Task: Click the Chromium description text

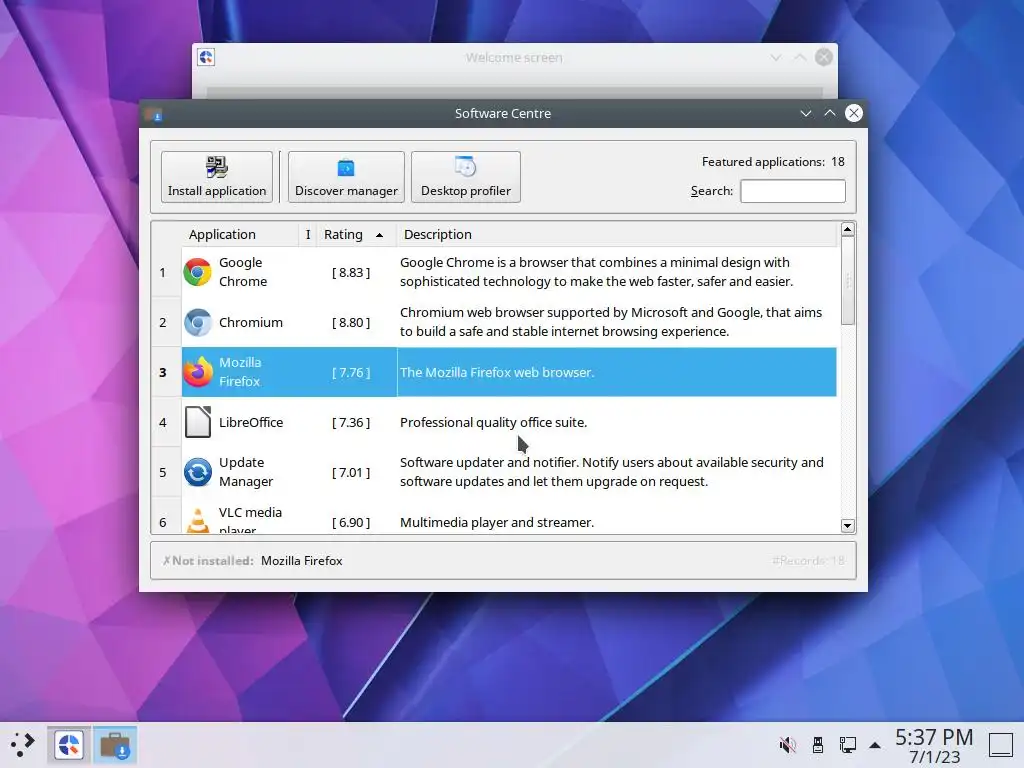Action: click(x=611, y=323)
